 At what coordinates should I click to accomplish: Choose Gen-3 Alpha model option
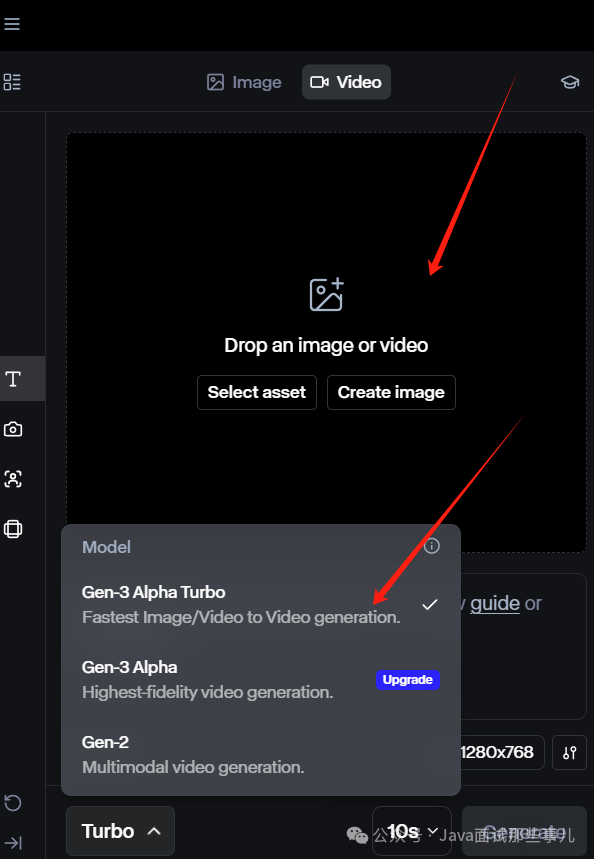coord(261,679)
